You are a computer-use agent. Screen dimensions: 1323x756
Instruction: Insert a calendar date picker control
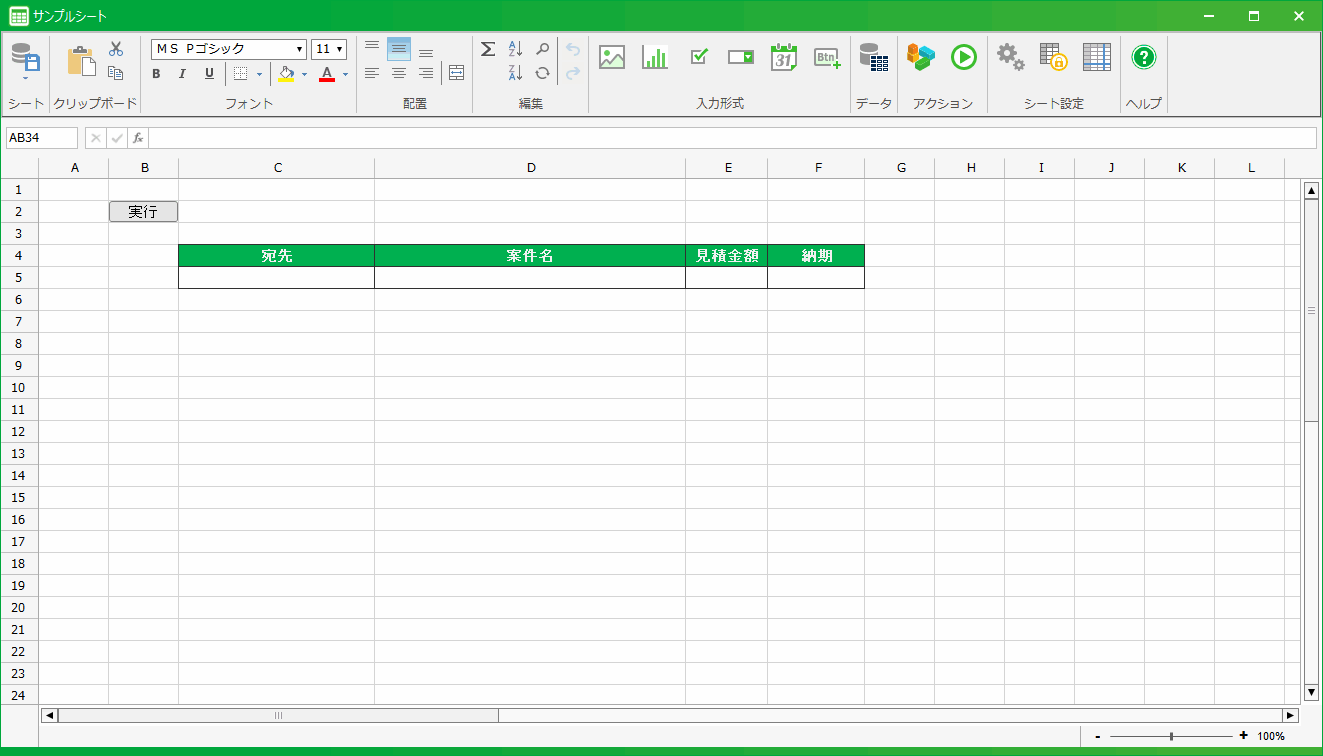784,57
